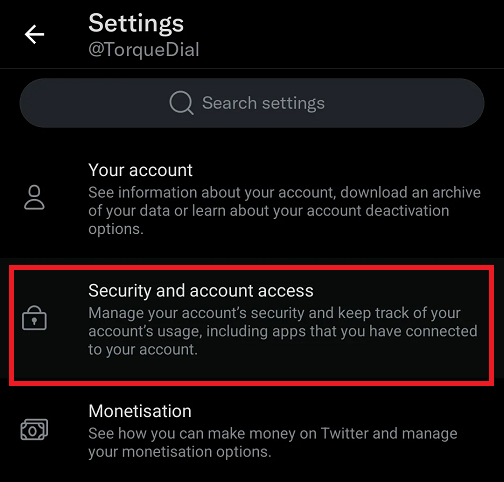Tap the padlock security icon
Screen dimensions: 504x482
[x=34, y=318]
